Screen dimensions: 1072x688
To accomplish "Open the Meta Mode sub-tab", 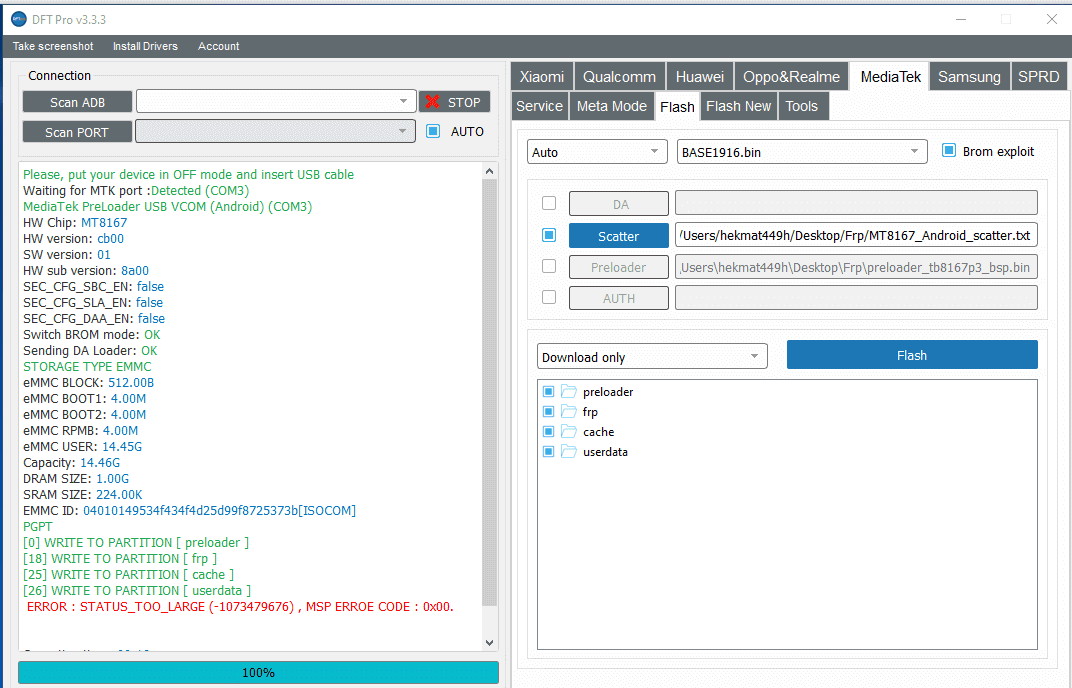I will (611, 106).
